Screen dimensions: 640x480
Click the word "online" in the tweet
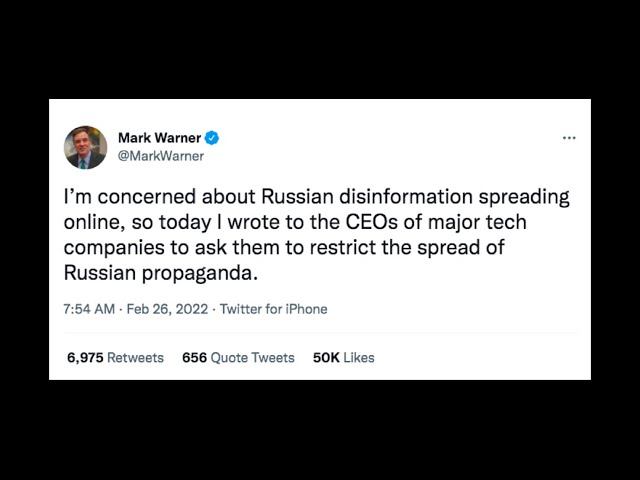point(94,223)
